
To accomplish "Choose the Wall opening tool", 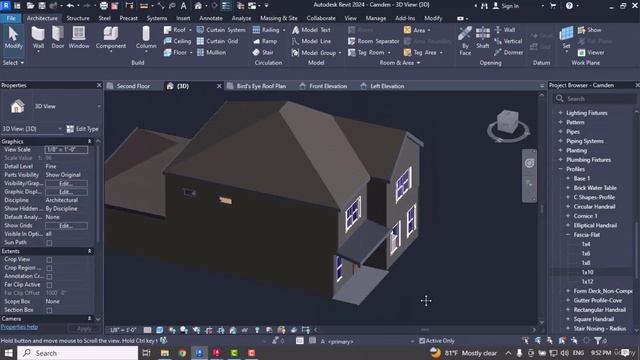I will tap(504, 30).
